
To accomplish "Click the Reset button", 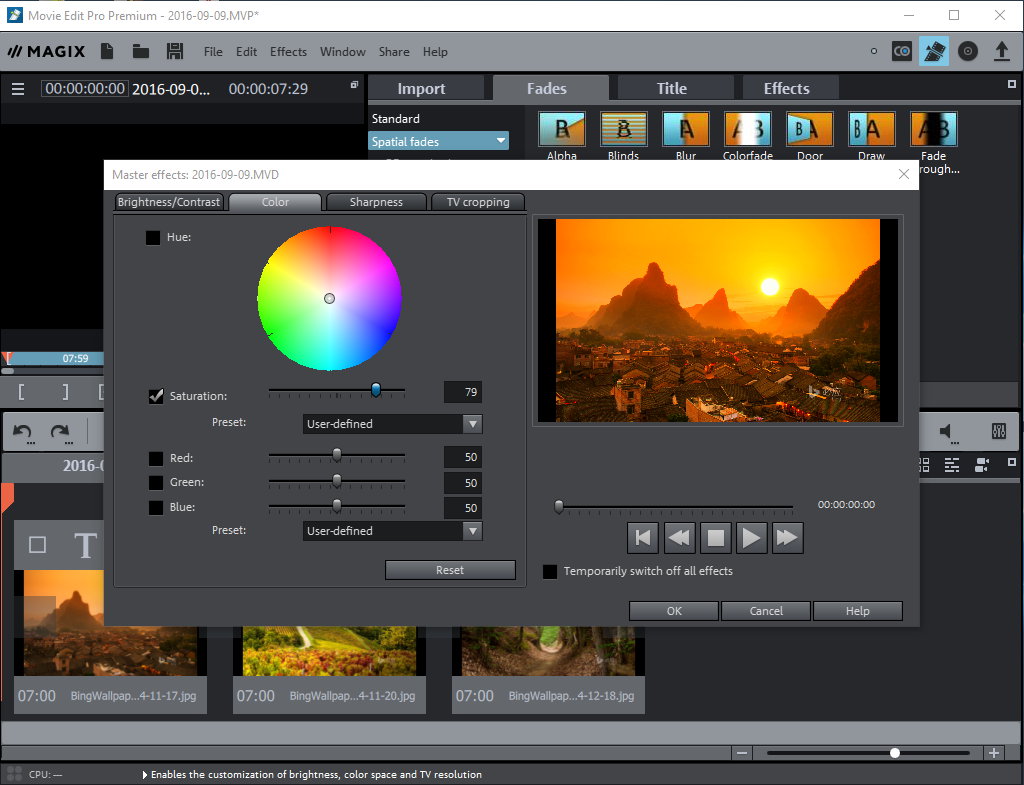I will pos(450,570).
